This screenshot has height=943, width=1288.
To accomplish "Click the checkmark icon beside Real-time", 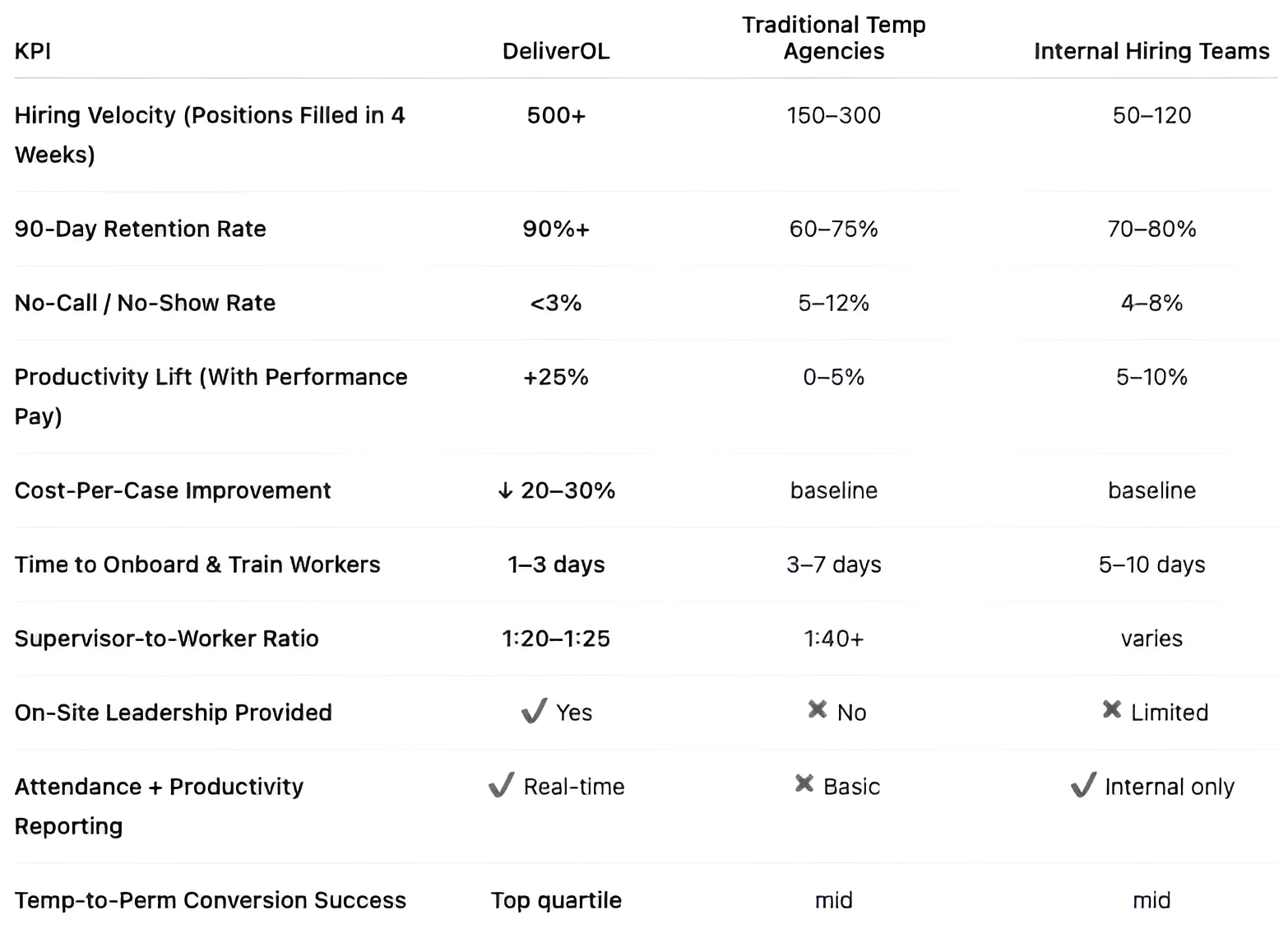I will click(501, 785).
